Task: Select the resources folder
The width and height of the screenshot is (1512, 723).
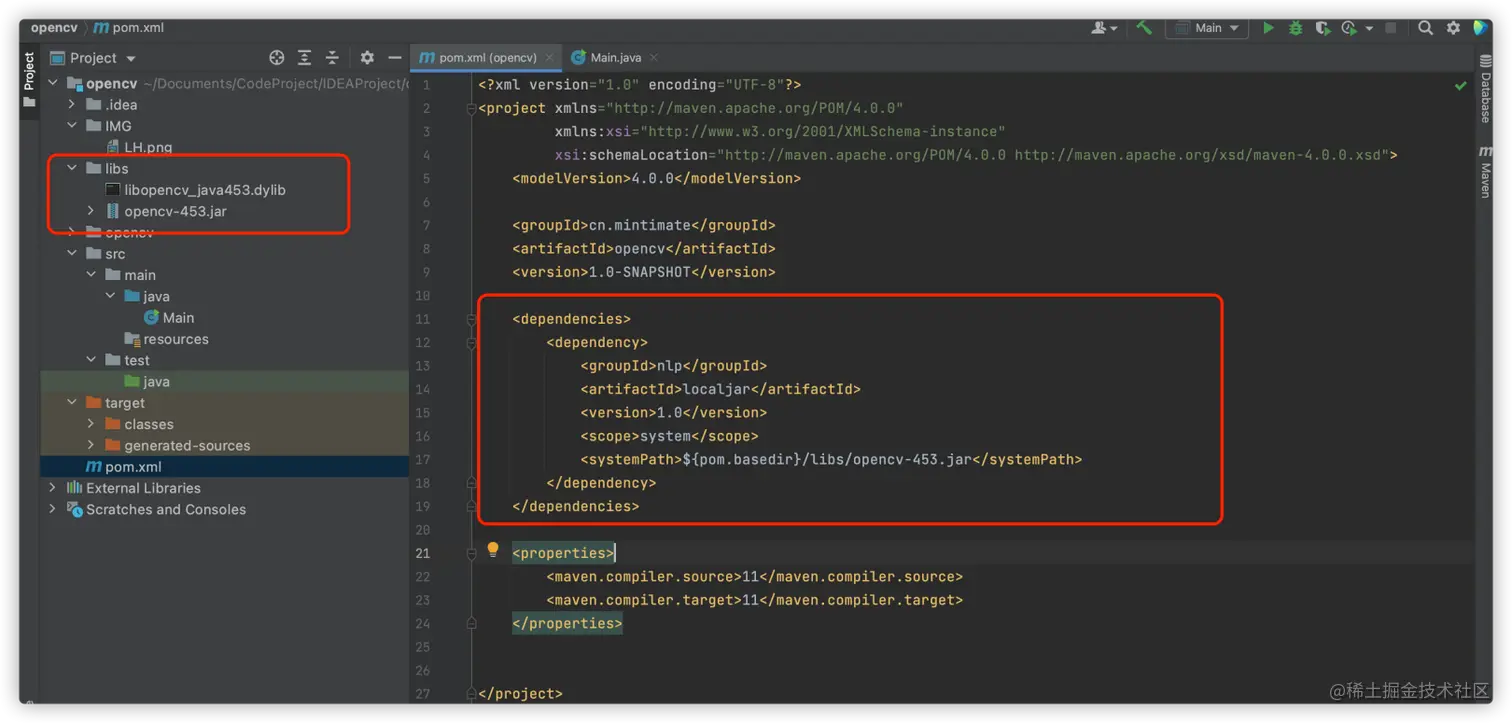Action: click(x=166, y=339)
